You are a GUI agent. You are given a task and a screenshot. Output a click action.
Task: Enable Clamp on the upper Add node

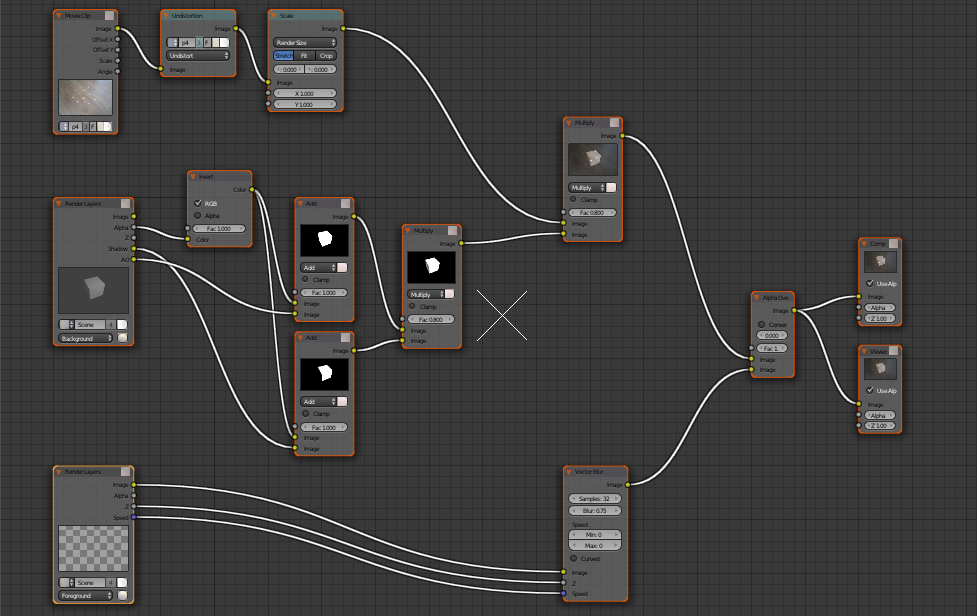coord(305,279)
